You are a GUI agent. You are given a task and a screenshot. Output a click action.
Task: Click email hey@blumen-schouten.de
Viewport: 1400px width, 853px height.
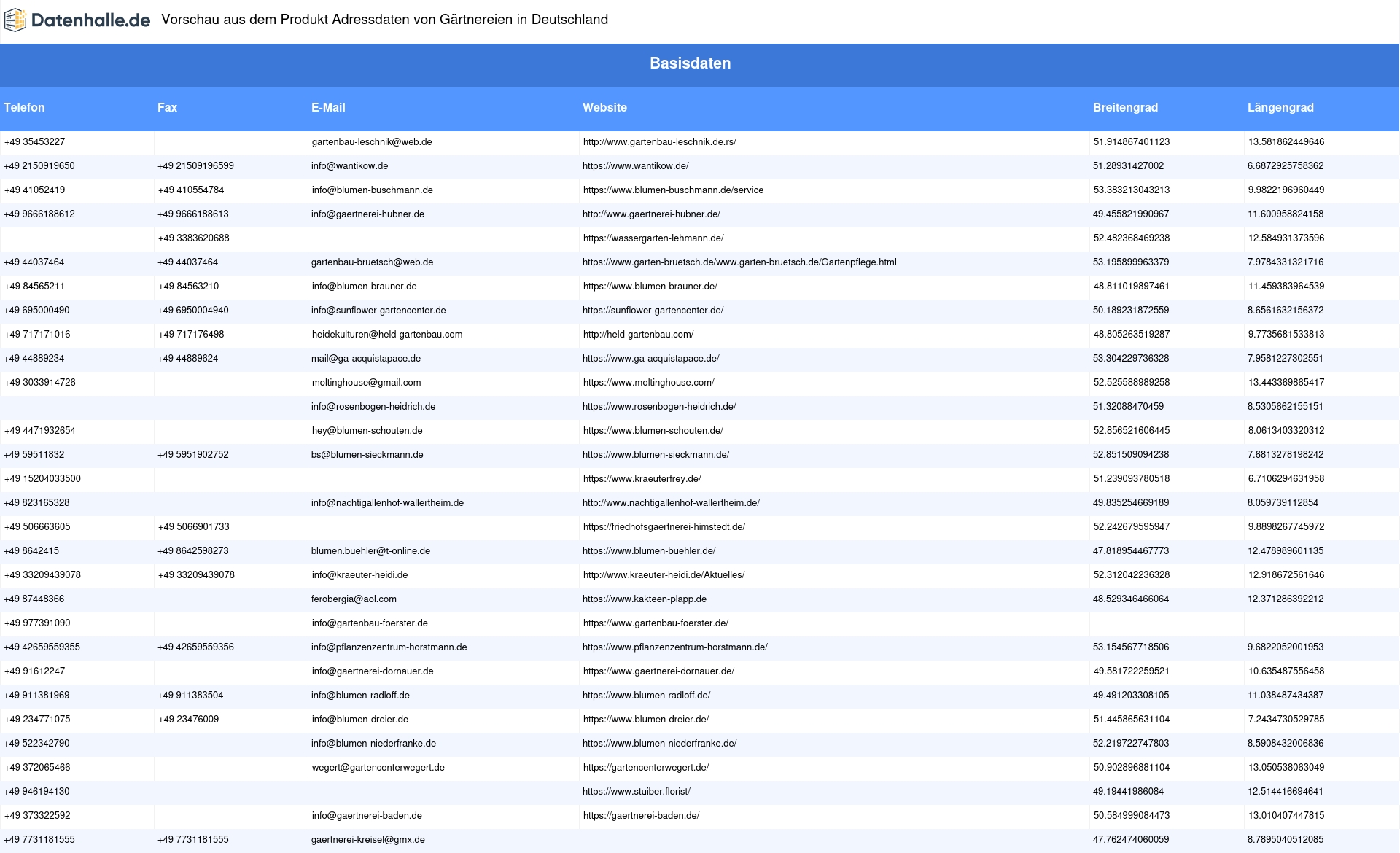pos(367,431)
